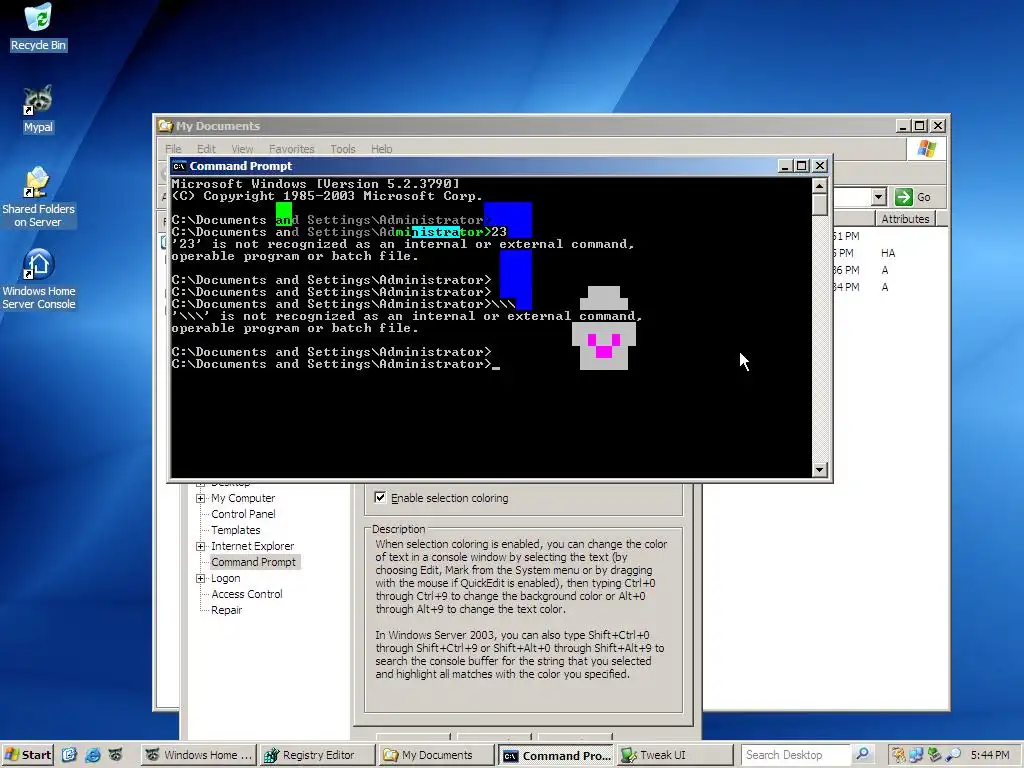Click the Show Desktop quick launch icon
The image size is (1024, 768).
(69, 755)
